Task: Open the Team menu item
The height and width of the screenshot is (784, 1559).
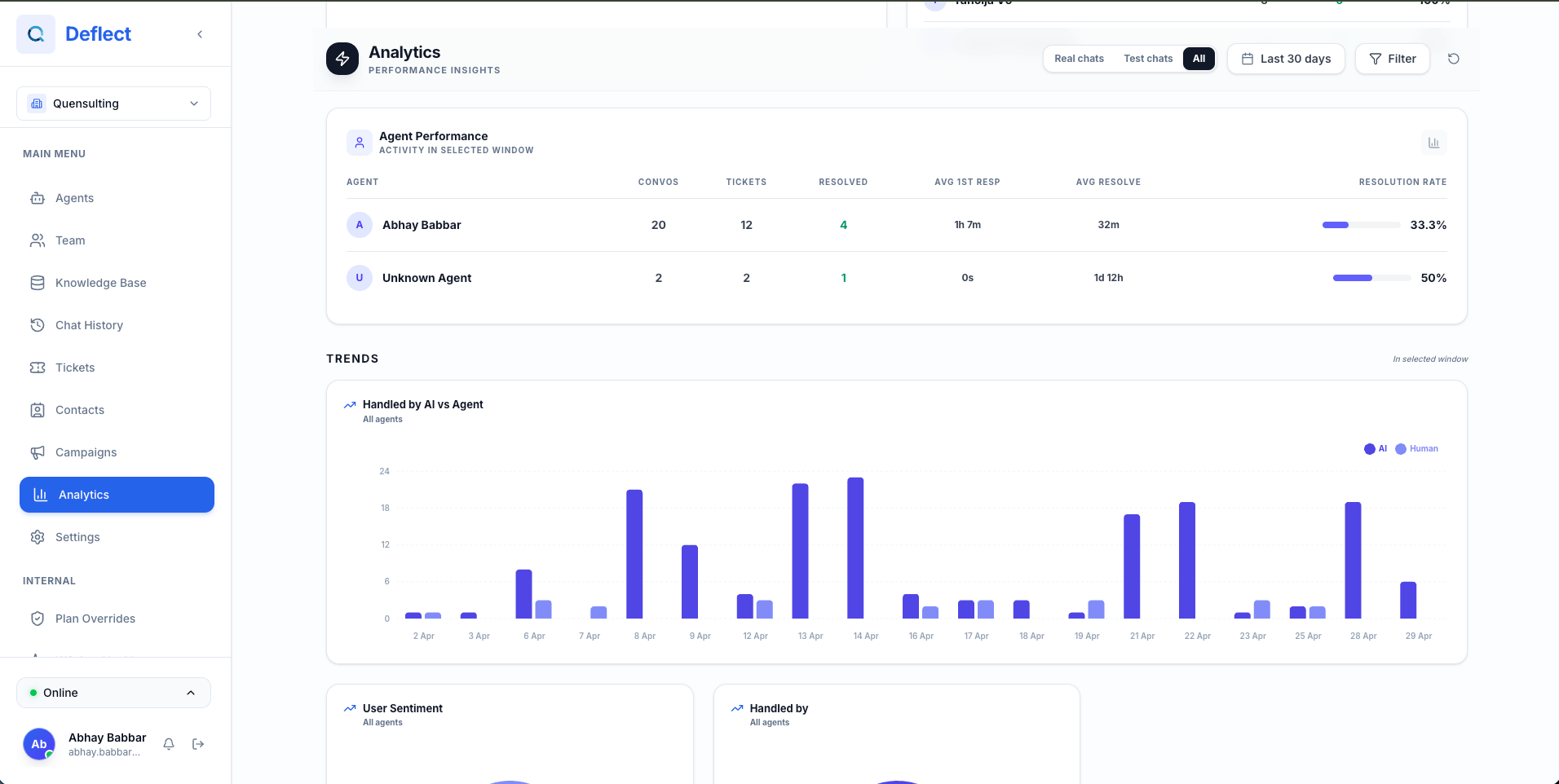Action: pyautogui.click(x=117, y=240)
